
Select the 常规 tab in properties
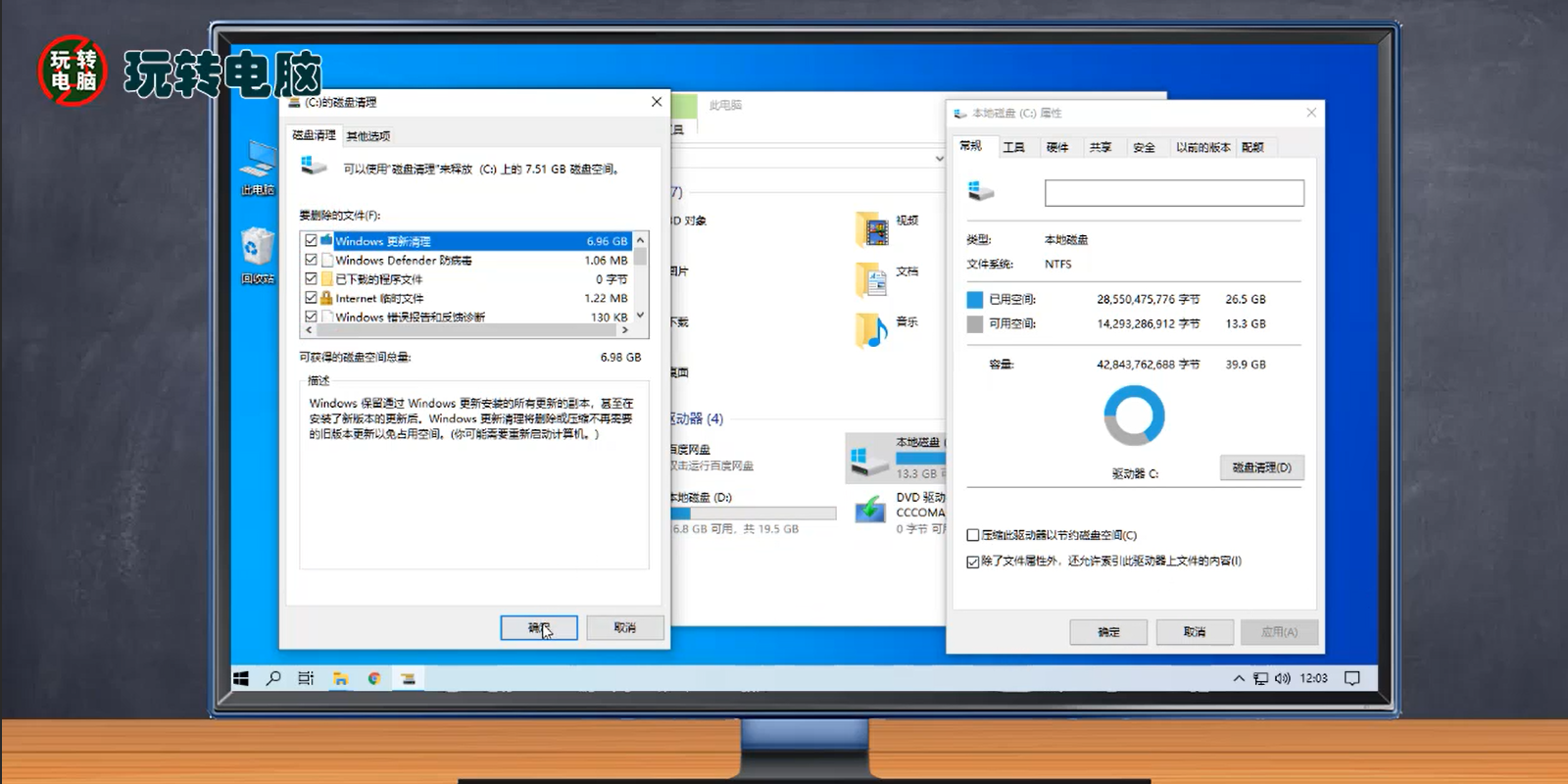tap(971, 146)
